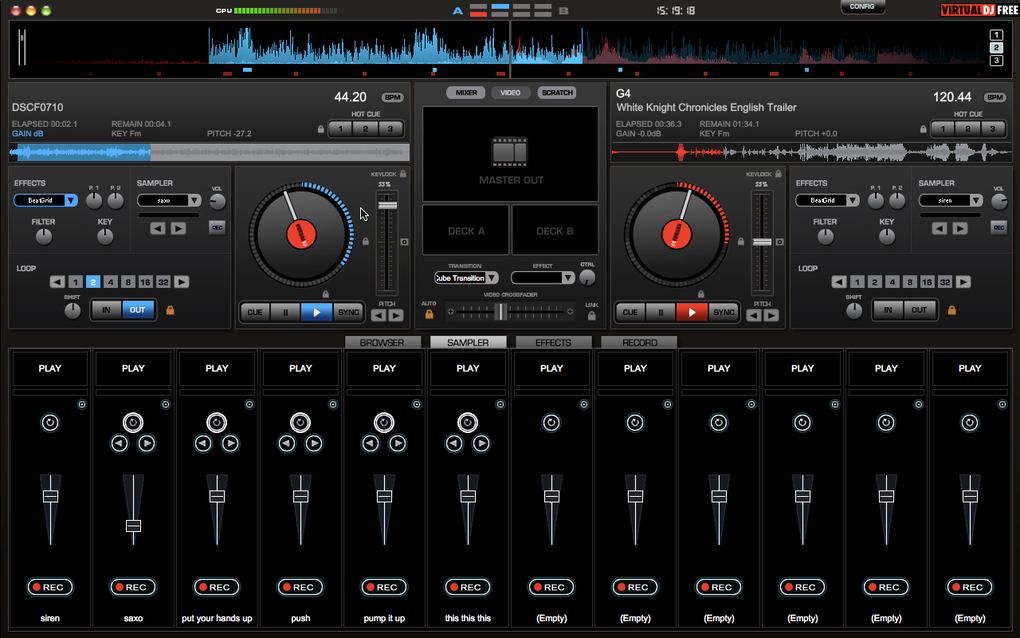1020x638 pixels.
Task: Click left deck sampler REC icon
Action: [217, 228]
